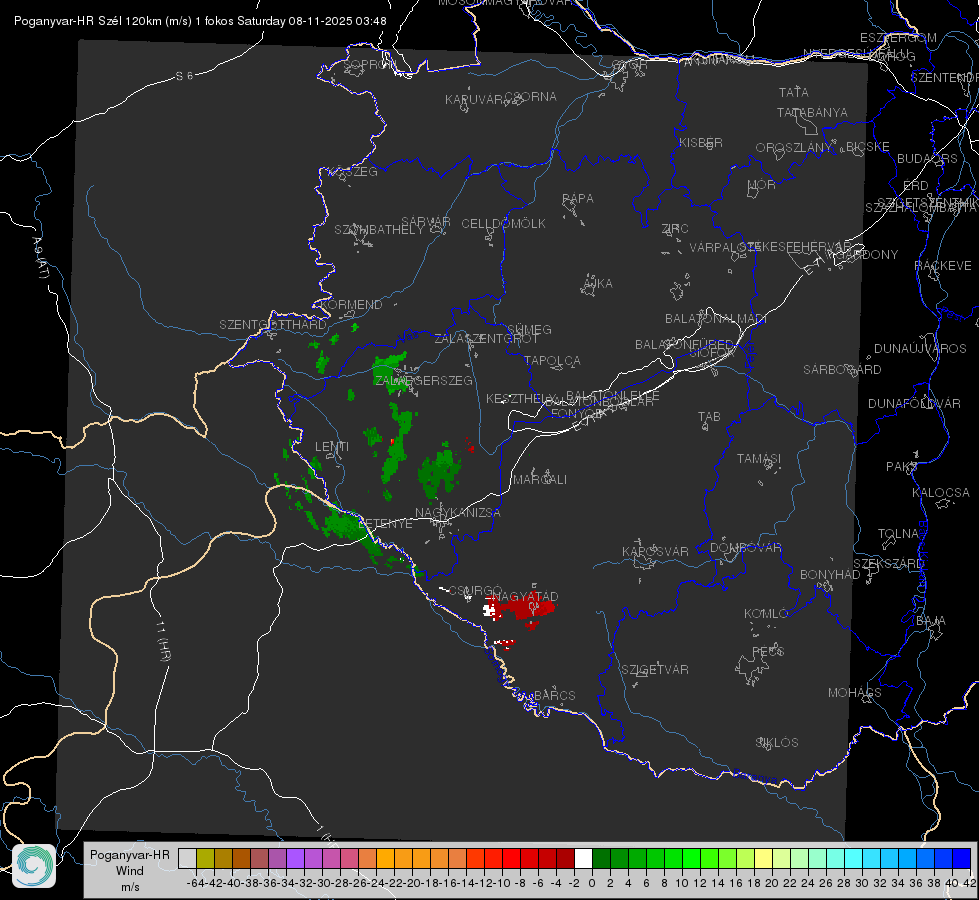The width and height of the screenshot is (979, 900).
Task: Click the CELLDÖMÖLK label
Action: point(503,223)
